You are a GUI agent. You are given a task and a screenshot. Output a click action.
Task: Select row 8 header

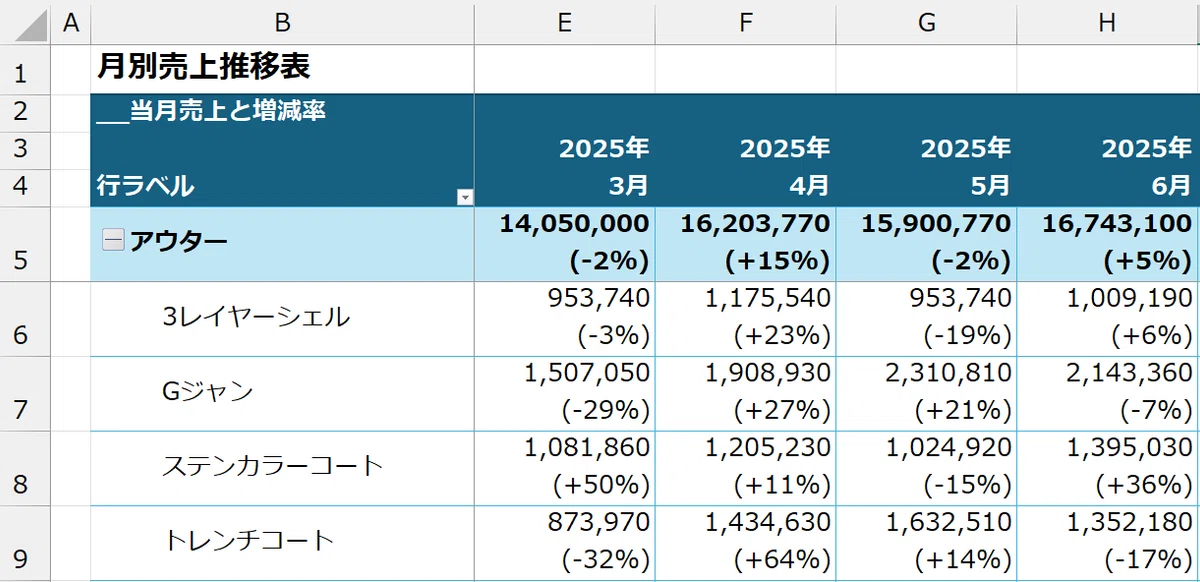(x=25, y=469)
